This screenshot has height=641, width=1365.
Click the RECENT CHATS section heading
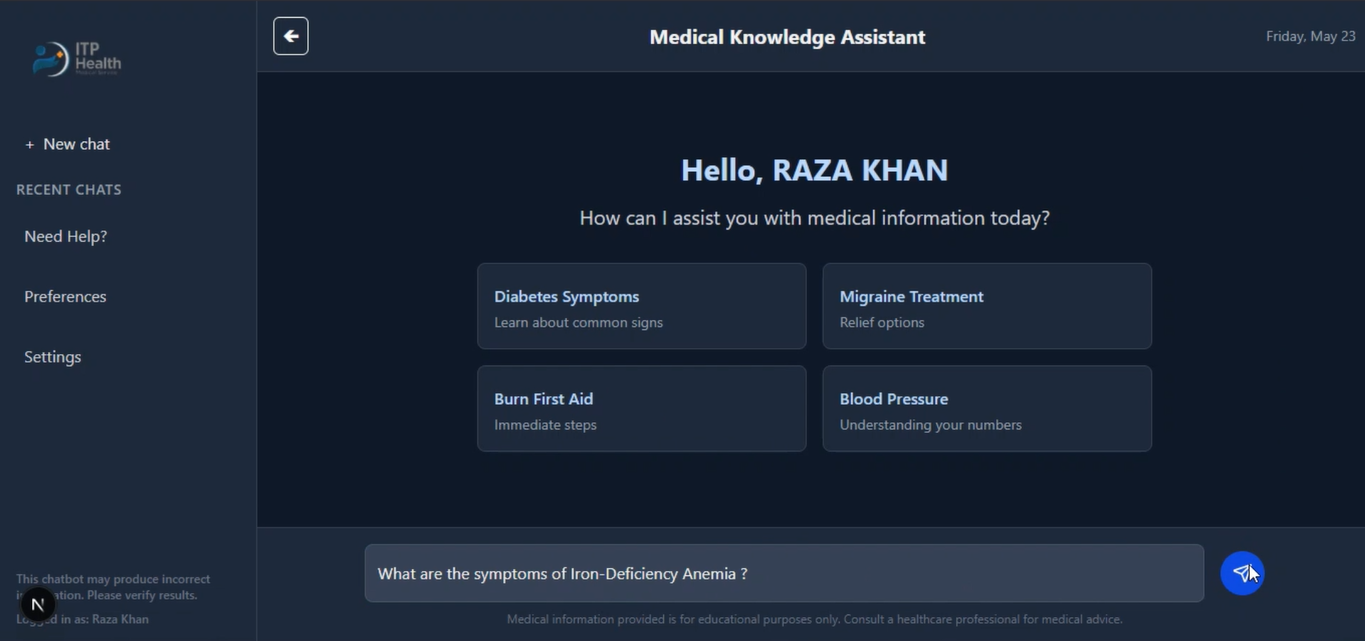pos(69,190)
